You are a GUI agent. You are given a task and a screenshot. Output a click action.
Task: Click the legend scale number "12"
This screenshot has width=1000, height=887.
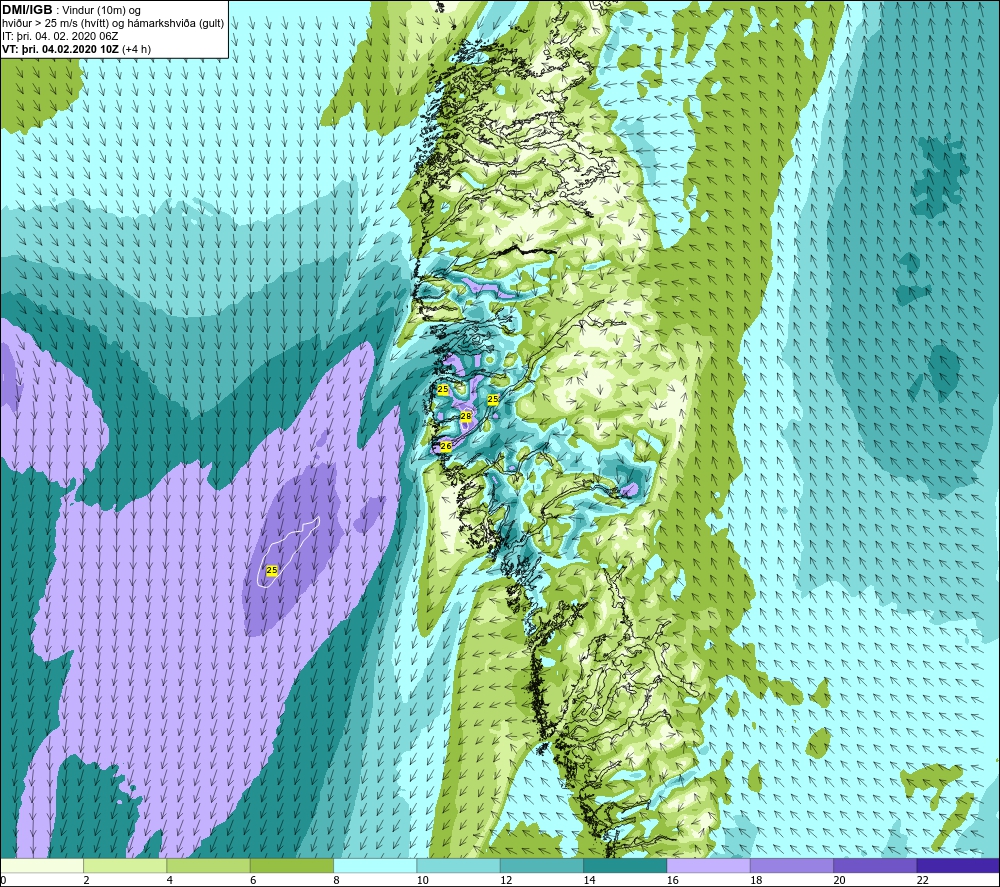point(506,880)
